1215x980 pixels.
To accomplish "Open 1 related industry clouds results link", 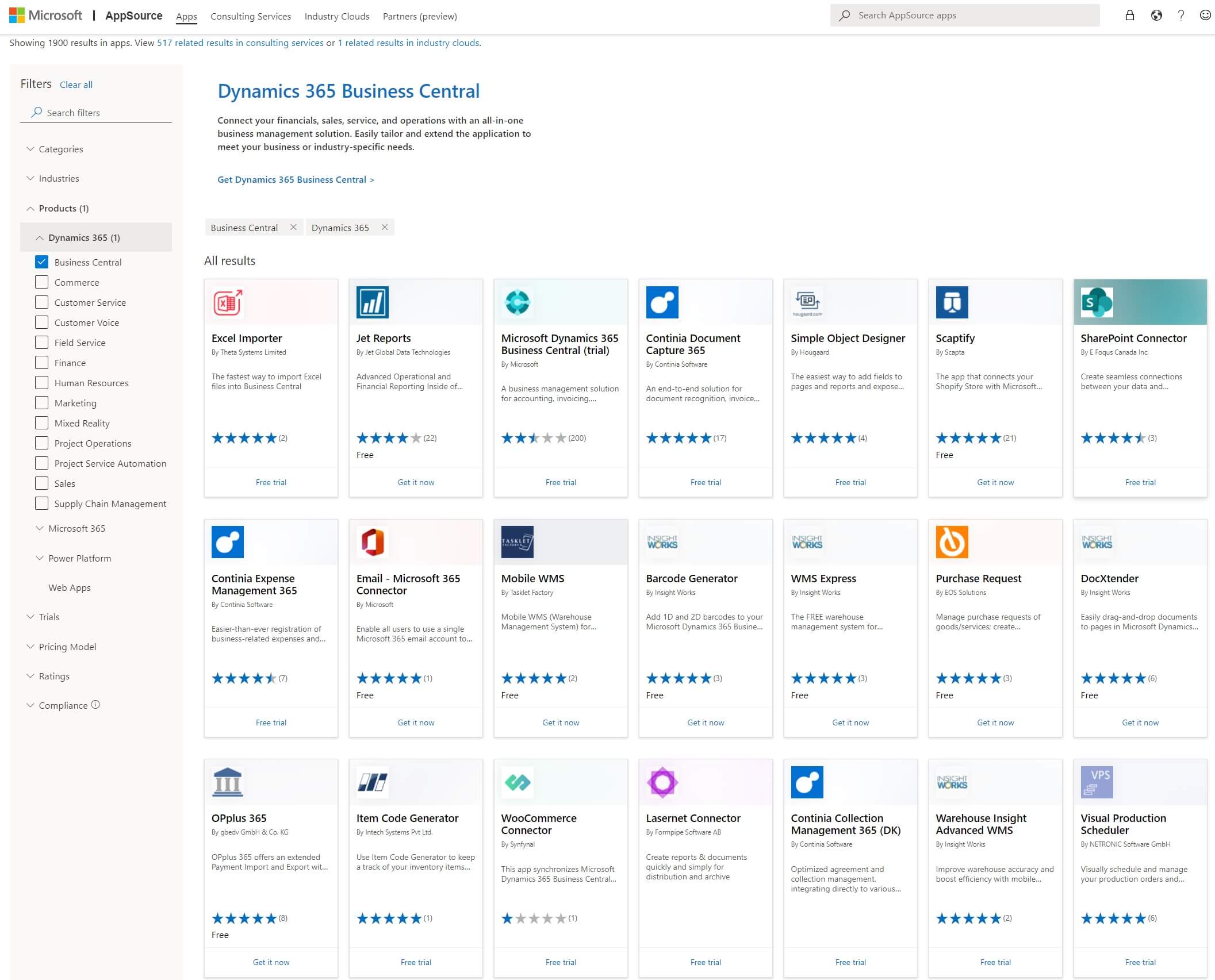I will (409, 43).
